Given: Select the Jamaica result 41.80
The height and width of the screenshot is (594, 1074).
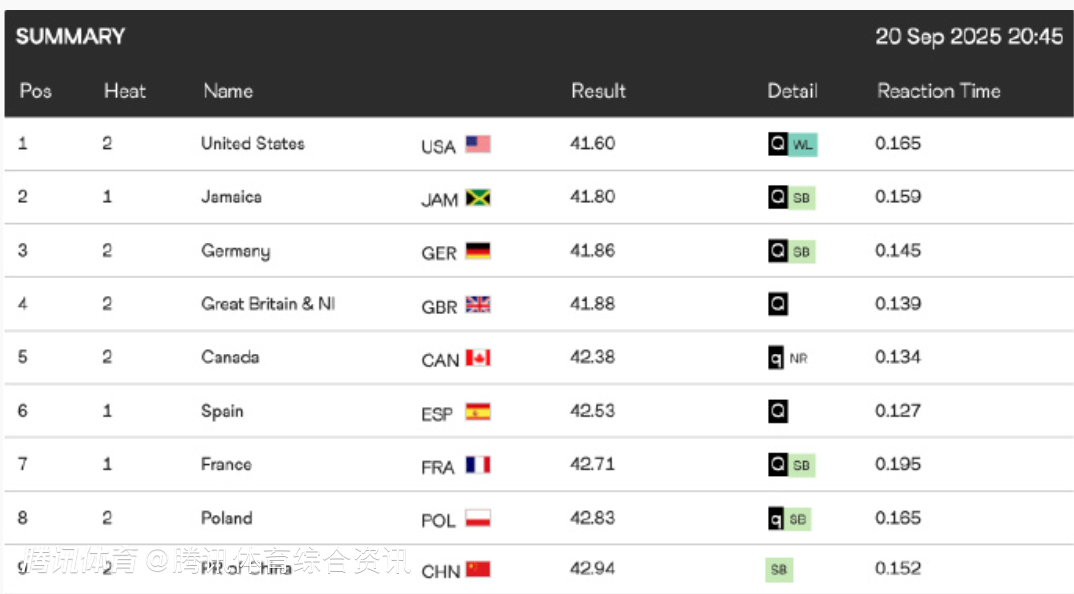Looking at the screenshot, I should tap(592, 197).
